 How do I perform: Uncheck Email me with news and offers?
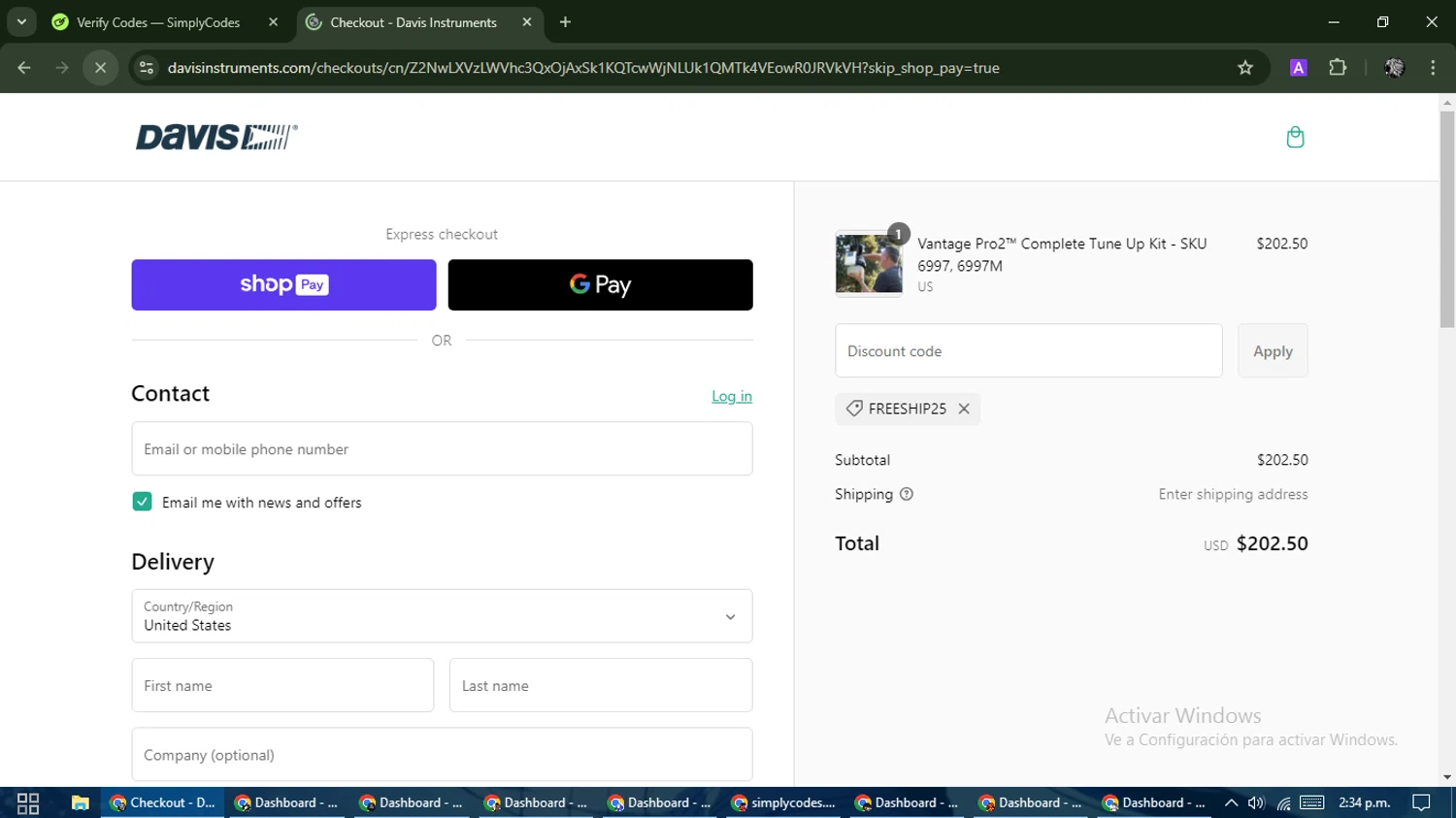pyautogui.click(x=142, y=502)
